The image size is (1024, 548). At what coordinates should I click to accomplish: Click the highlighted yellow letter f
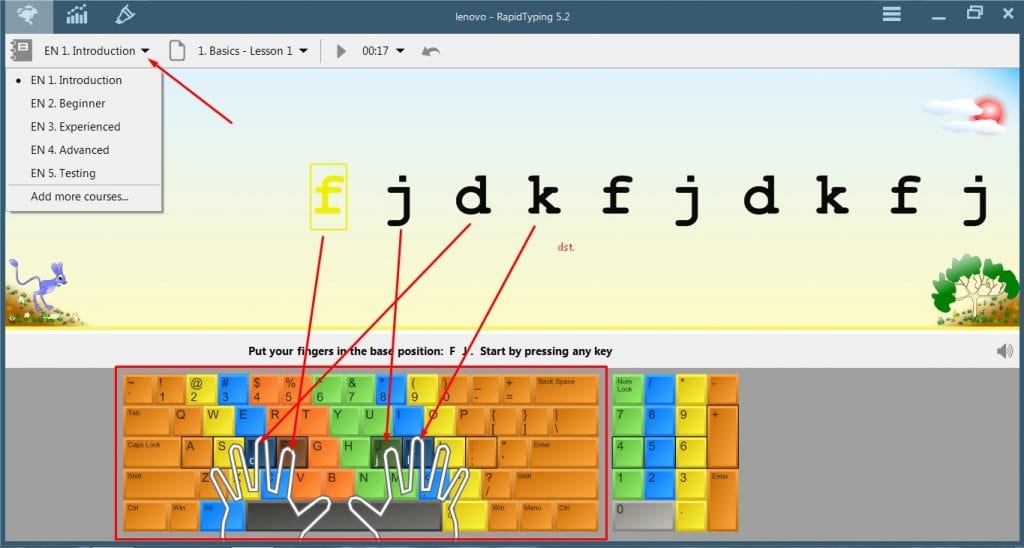point(328,197)
